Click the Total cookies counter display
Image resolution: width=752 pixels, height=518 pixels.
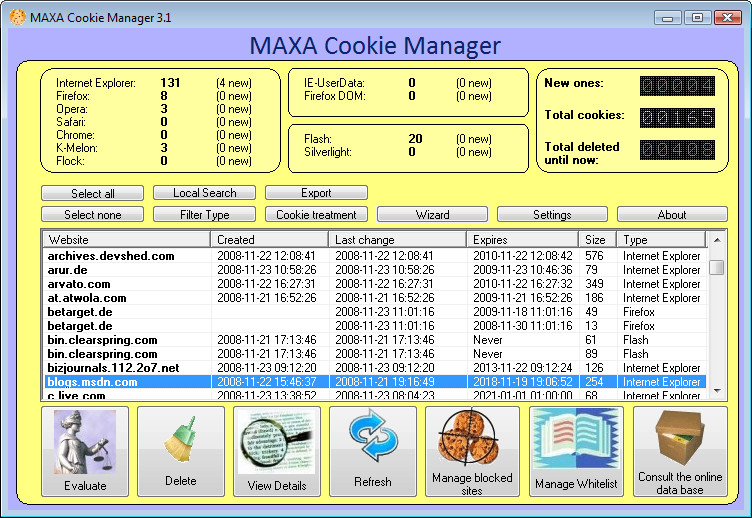click(x=677, y=118)
